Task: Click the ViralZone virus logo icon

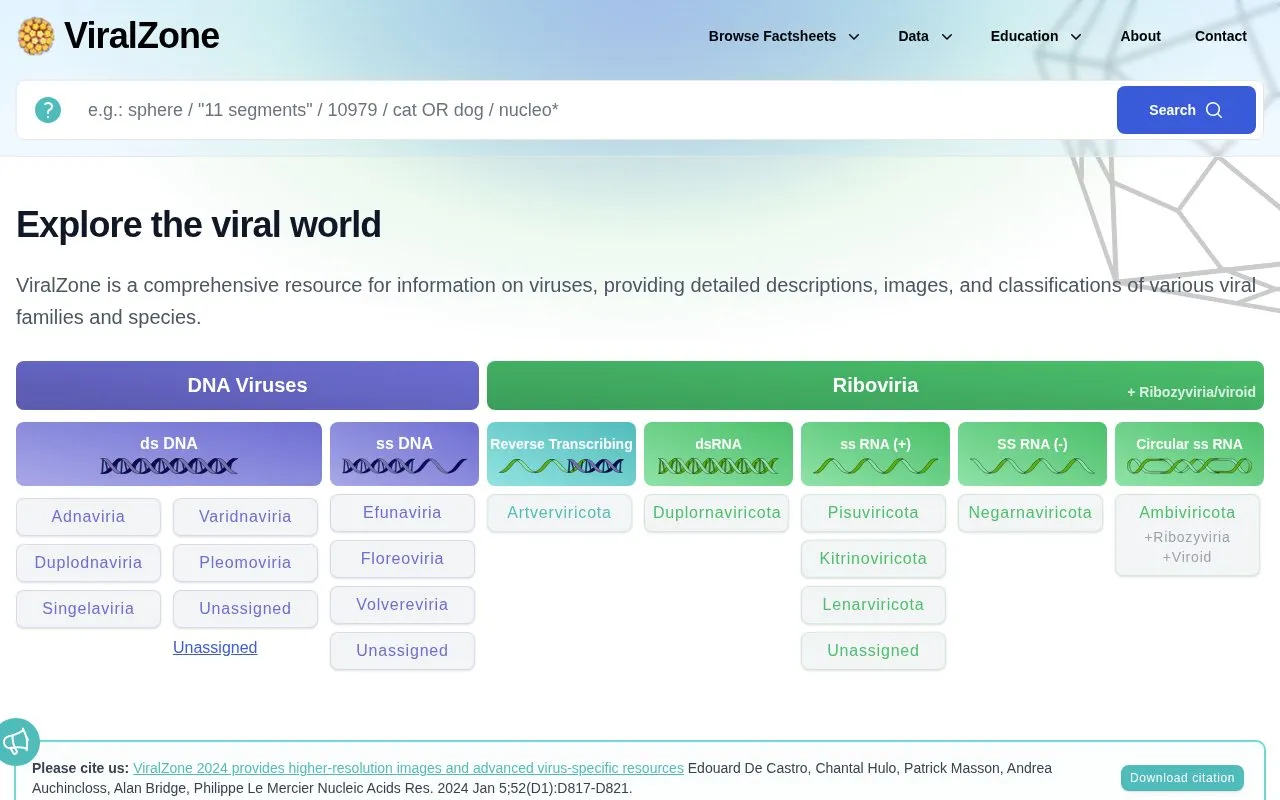Action: pos(36,36)
